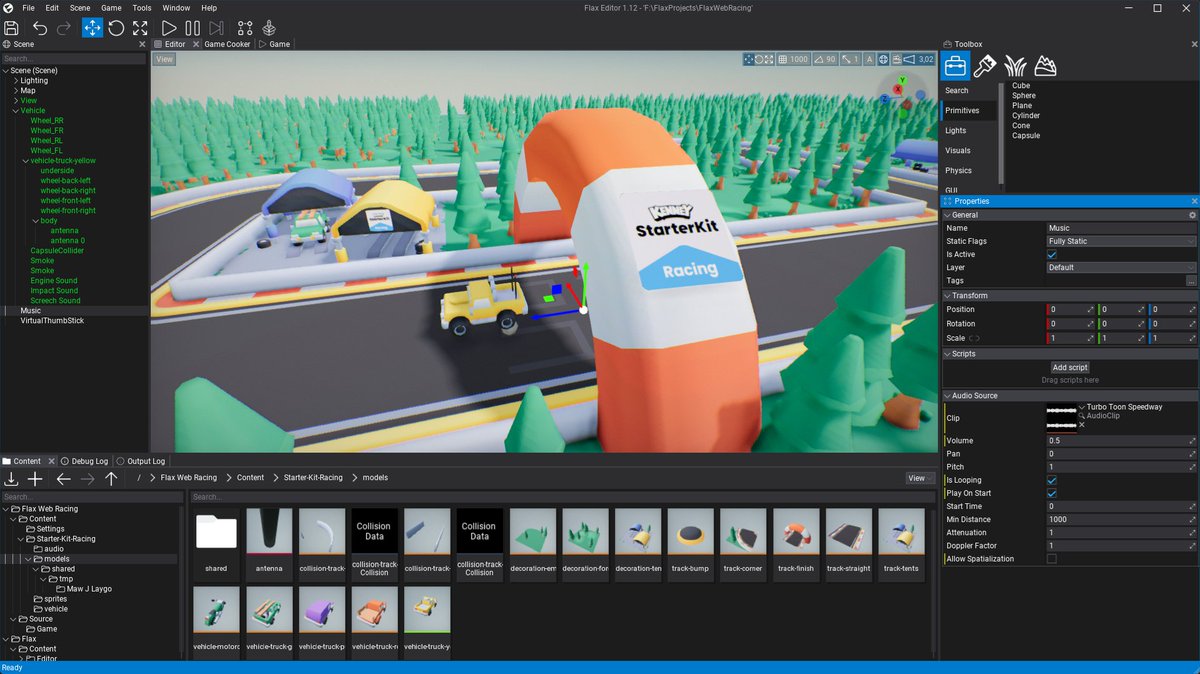Open the File menu

pos(28,8)
